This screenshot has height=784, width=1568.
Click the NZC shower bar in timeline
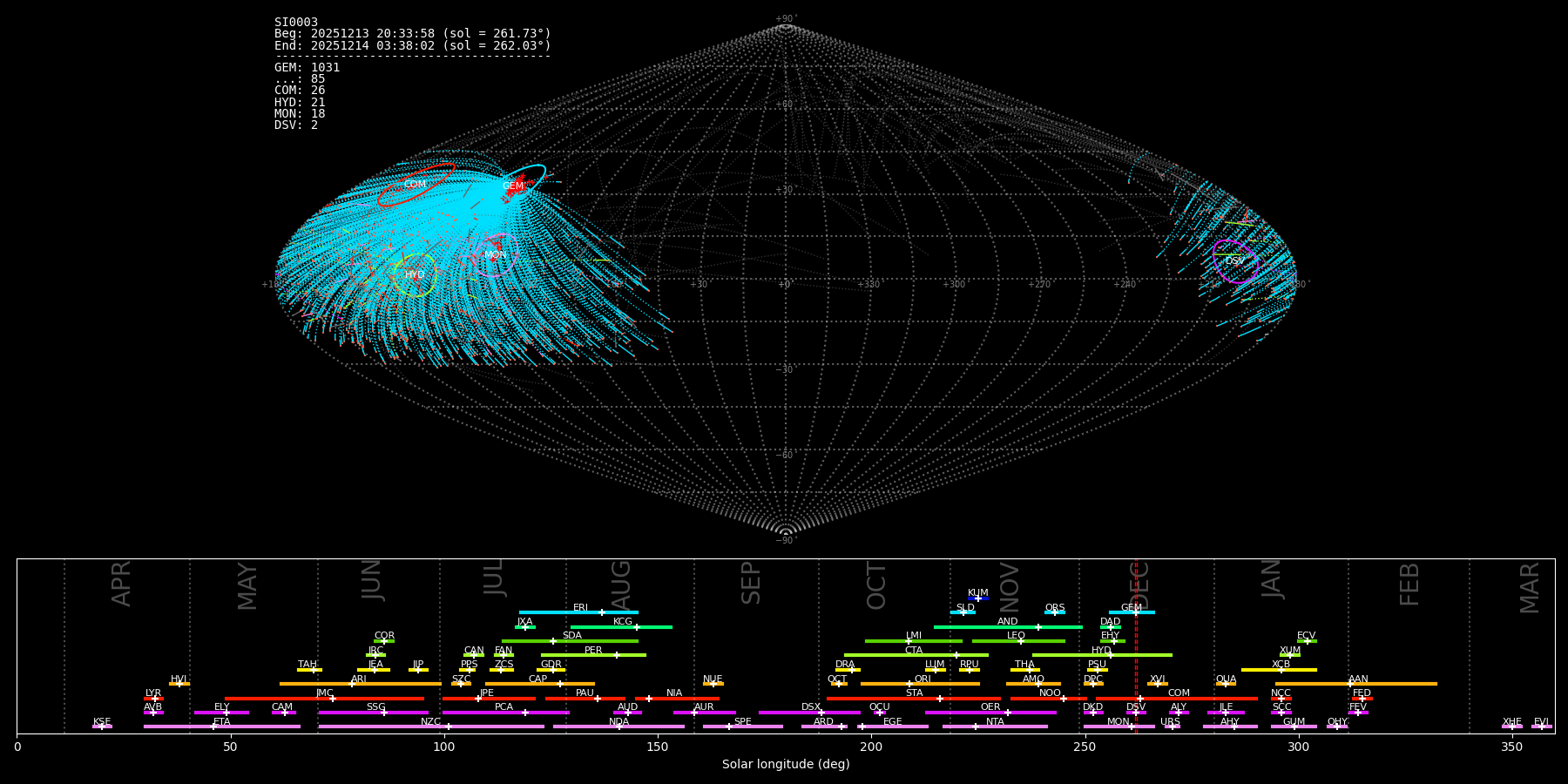tap(431, 727)
